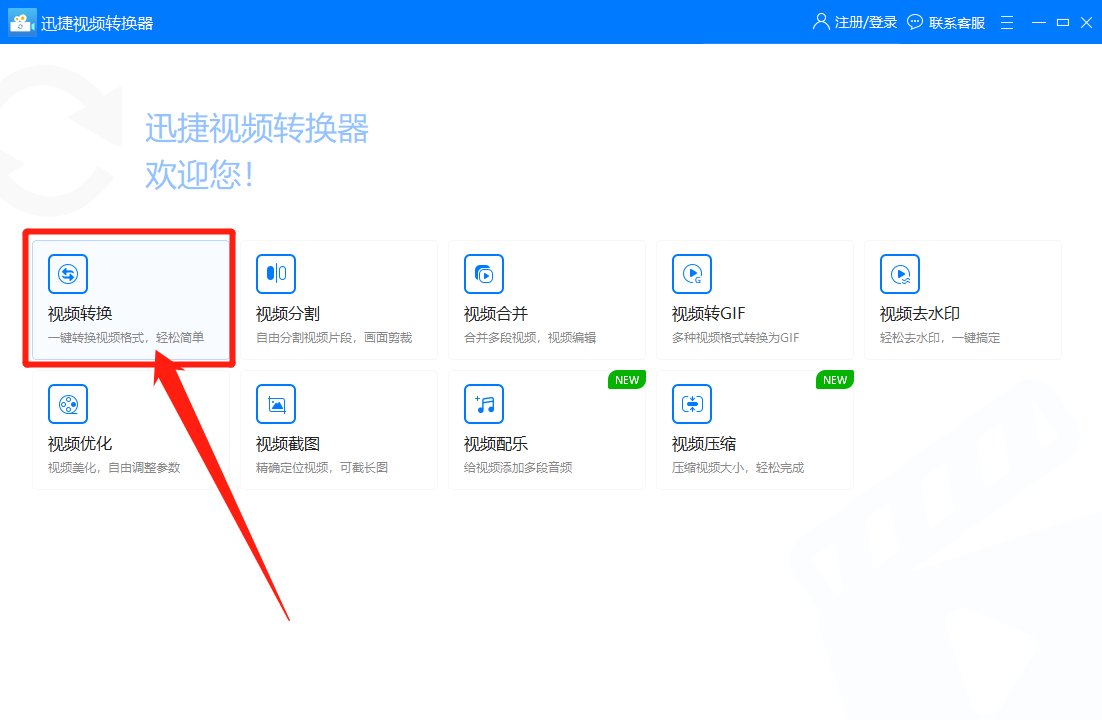Click the app logo in the title bar
This screenshot has width=1102, height=720.
point(22,22)
